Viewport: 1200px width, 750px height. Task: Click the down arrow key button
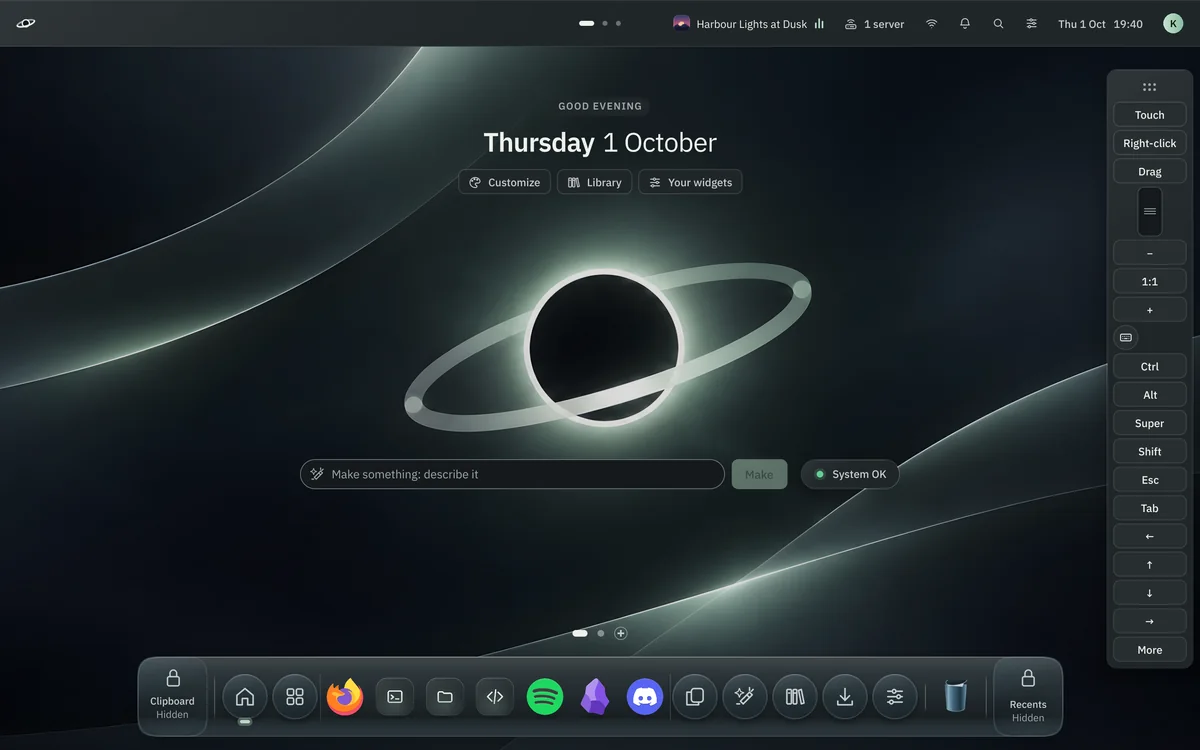coord(1150,593)
